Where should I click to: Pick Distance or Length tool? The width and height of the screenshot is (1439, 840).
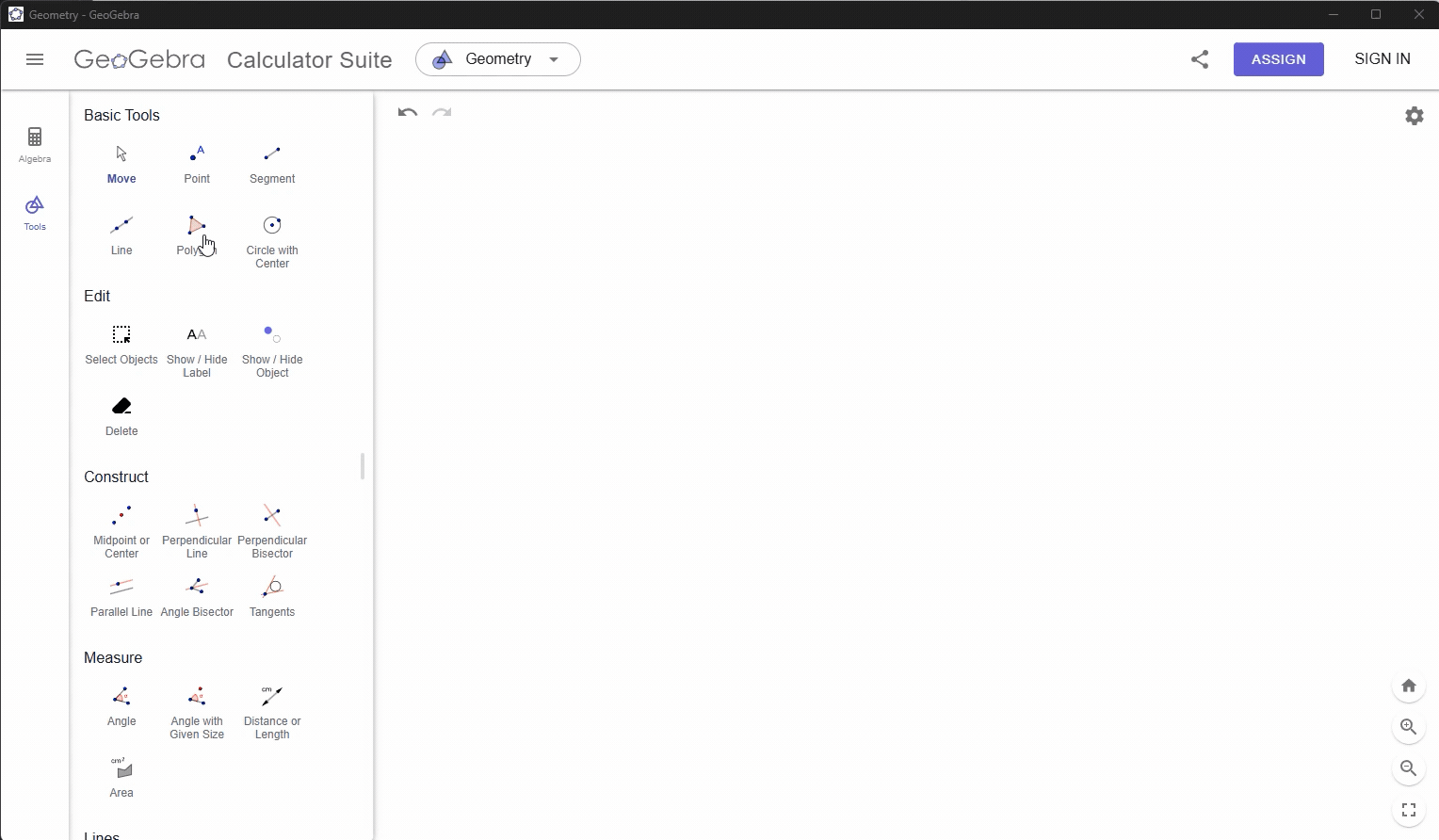click(x=272, y=713)
